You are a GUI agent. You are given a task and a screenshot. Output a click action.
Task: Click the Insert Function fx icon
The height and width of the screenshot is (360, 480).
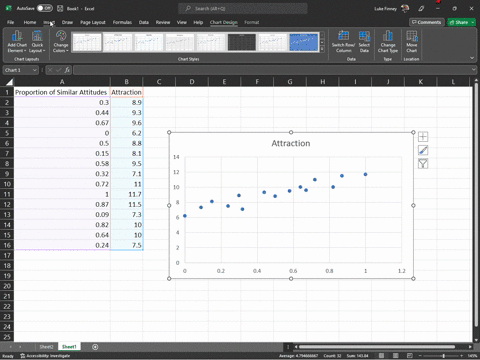[x=67, y=70]
